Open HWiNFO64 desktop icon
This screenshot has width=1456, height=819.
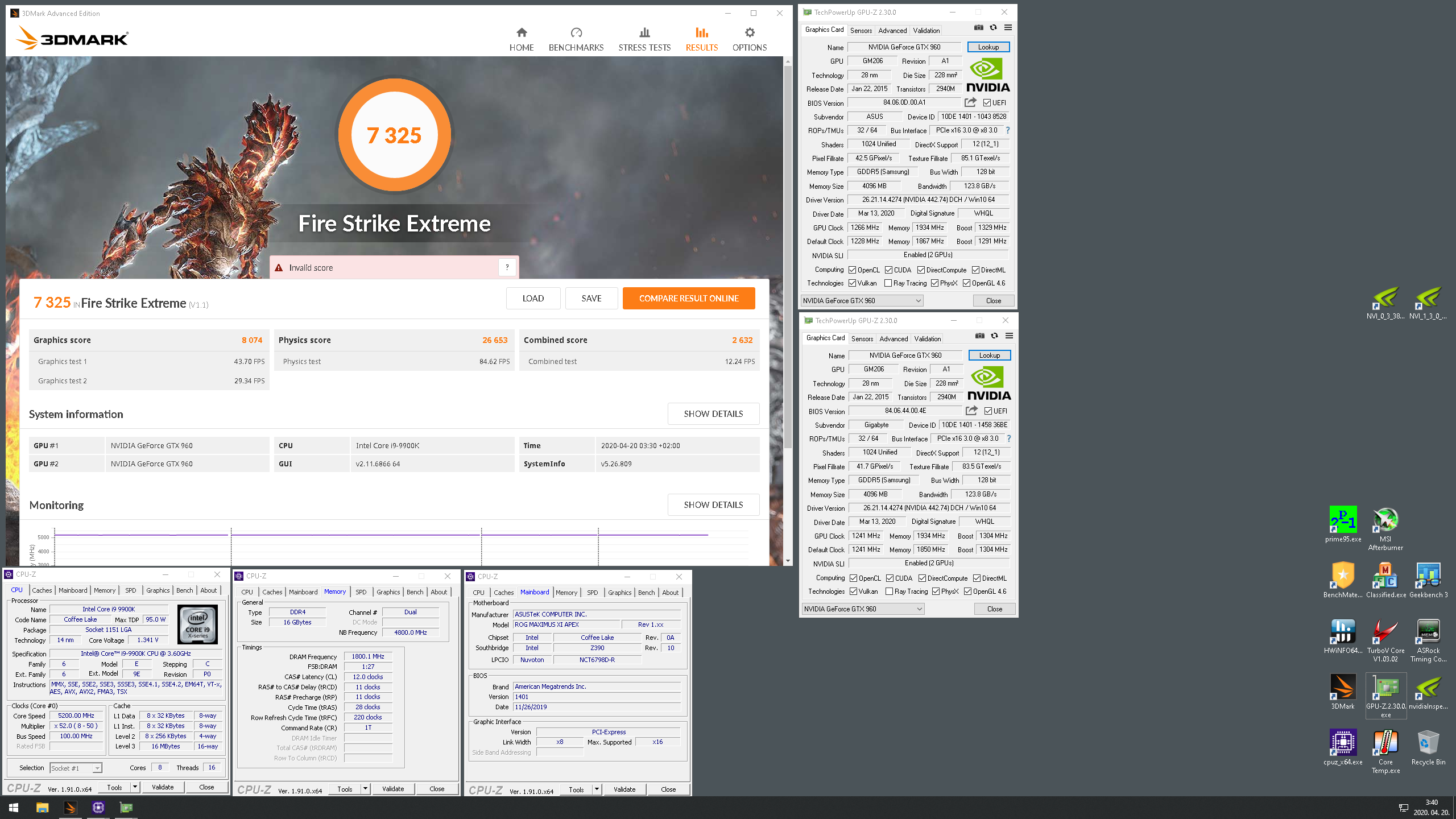pyautogui.click(x=1343, y=636)
